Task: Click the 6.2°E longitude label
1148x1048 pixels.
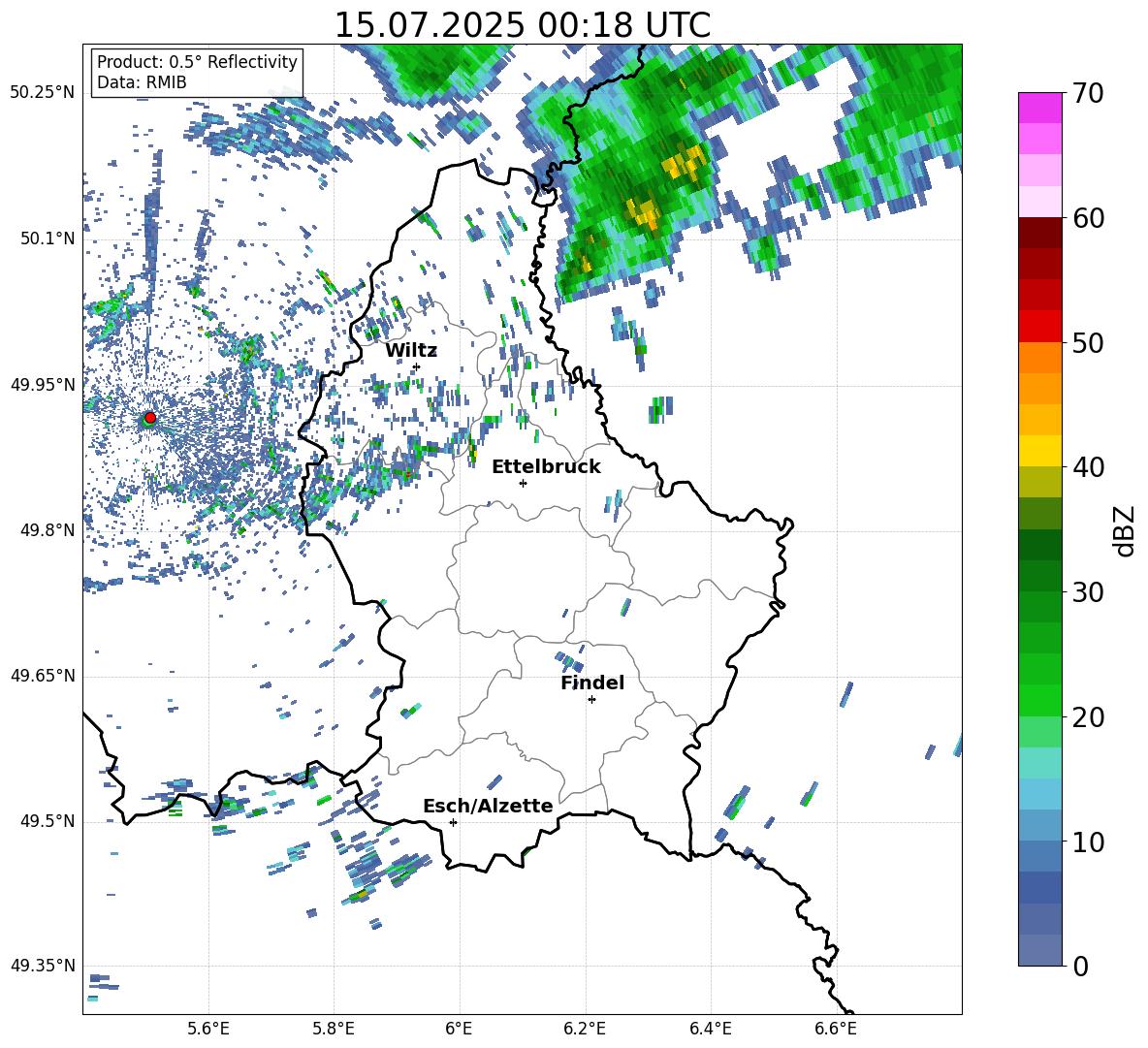Action: coord(585,1030)
